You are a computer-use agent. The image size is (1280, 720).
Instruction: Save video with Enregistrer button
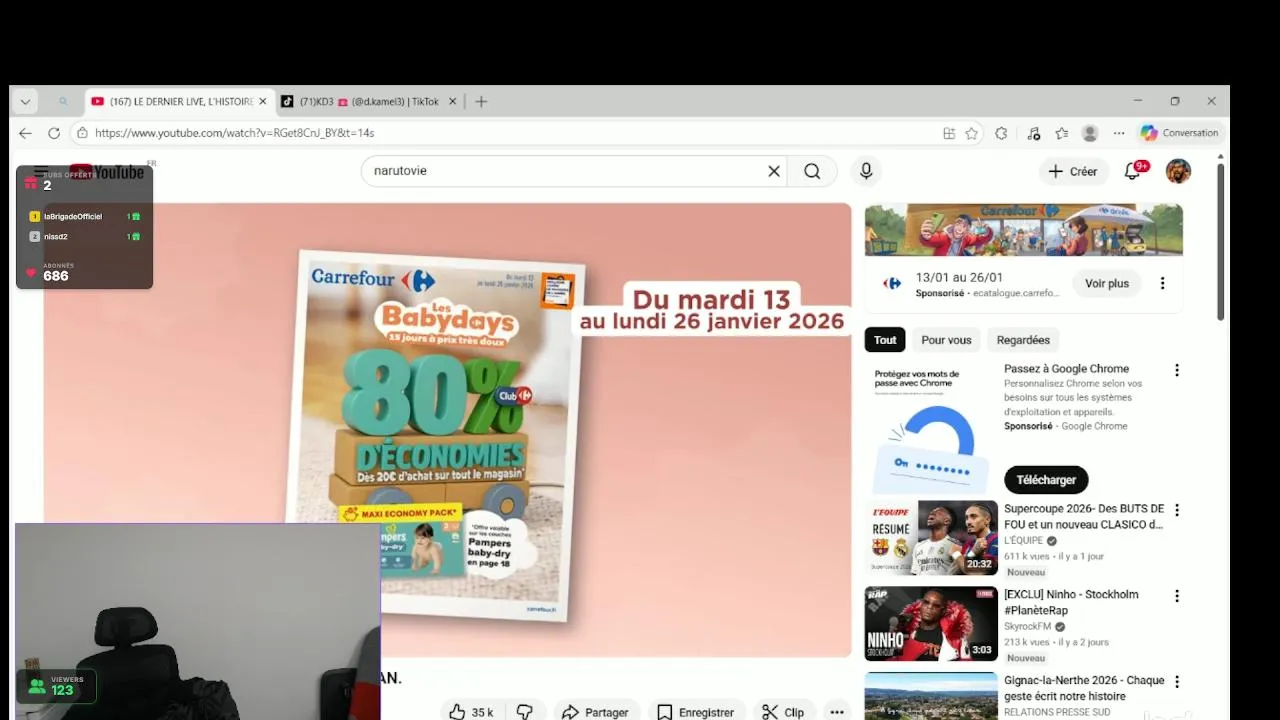(696, 712)
